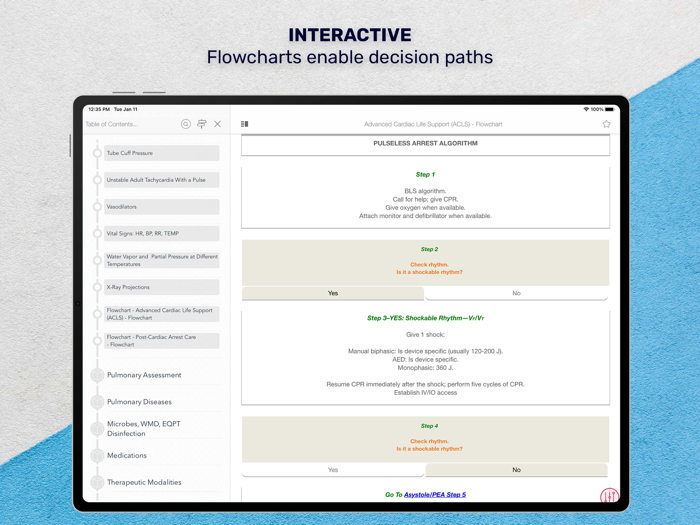Toggle the sidebar panel layout icon

click(244, 124)
